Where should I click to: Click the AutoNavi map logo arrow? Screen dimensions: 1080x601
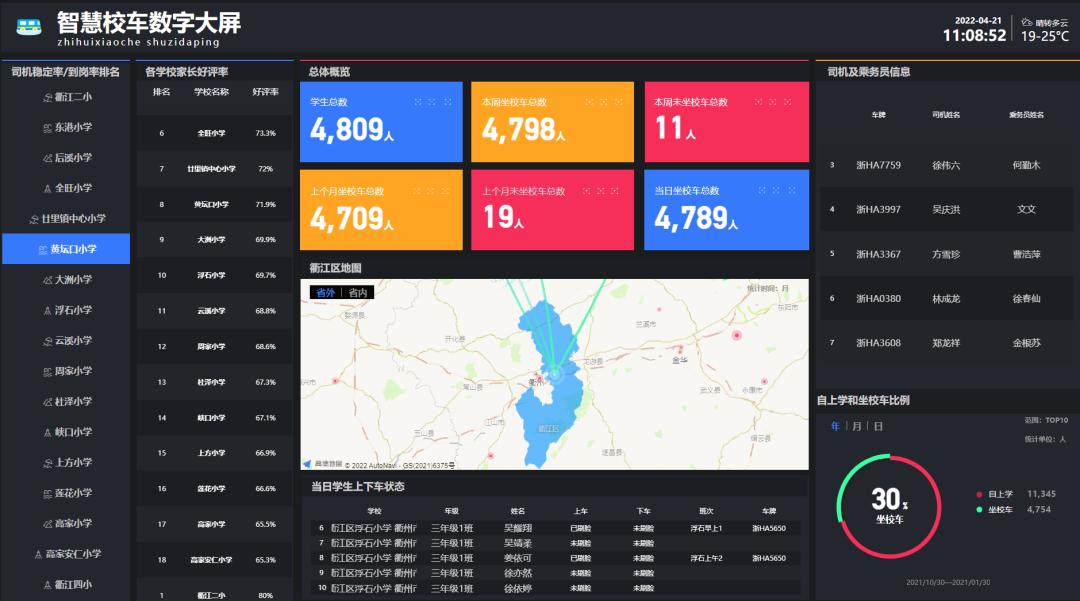pos(308,464)
